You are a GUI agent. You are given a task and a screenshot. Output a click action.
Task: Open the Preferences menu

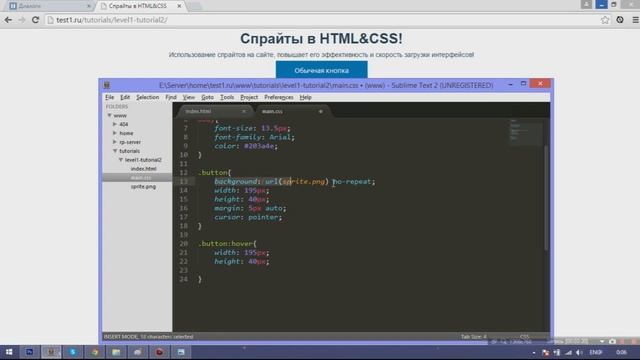[279, 97]
